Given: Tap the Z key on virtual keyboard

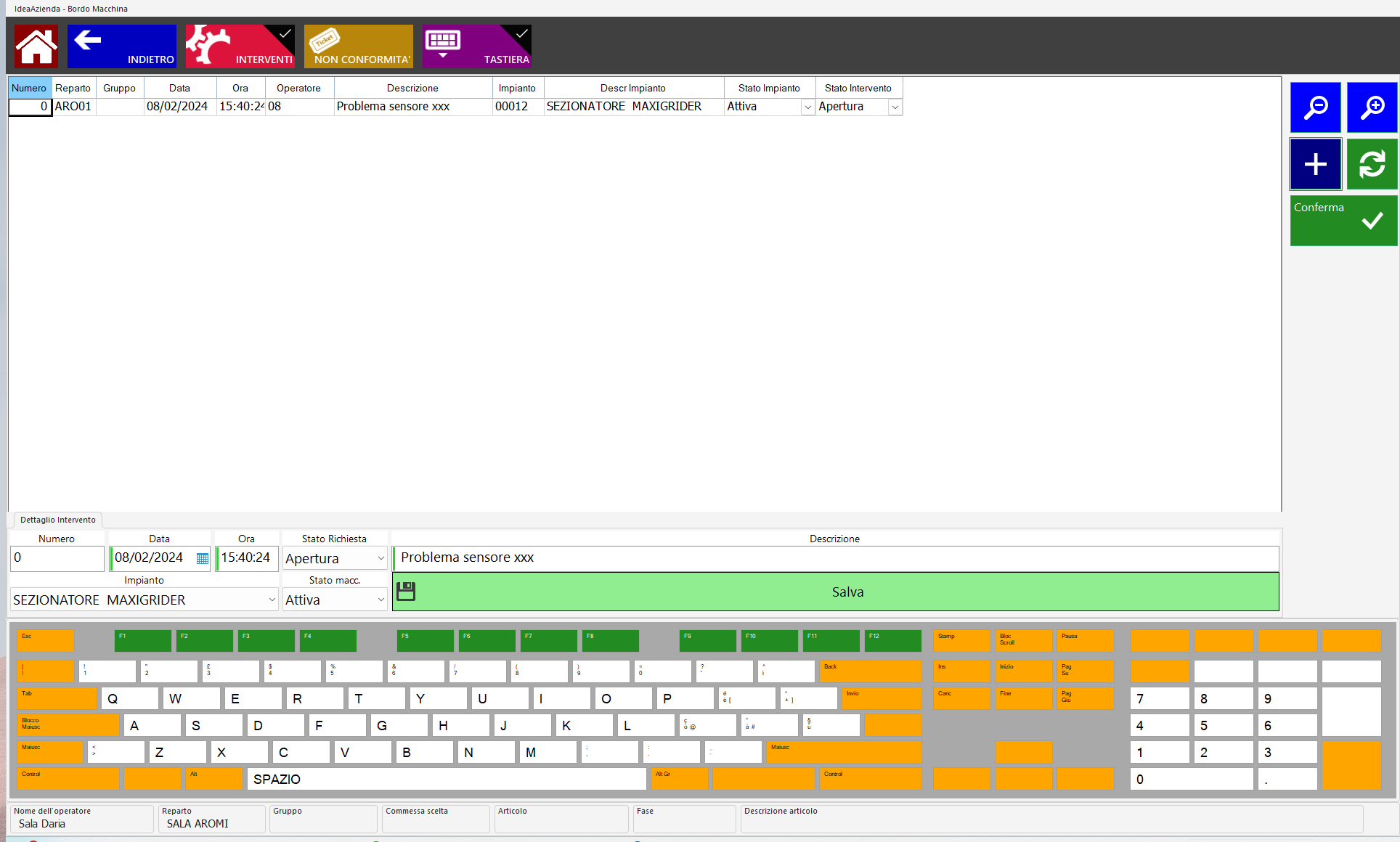Looking at the screenshot, I should click(177, 752).
